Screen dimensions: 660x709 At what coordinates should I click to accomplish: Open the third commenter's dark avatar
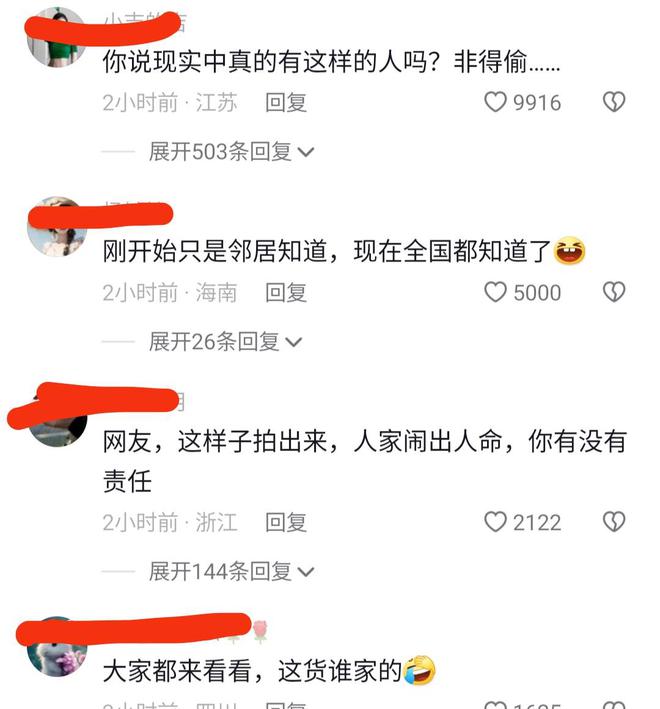point(57,416)
